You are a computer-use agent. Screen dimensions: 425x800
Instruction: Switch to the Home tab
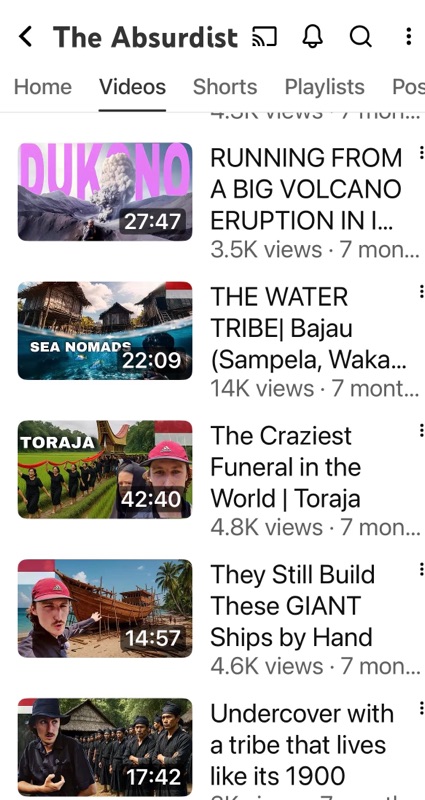[43, 87]
